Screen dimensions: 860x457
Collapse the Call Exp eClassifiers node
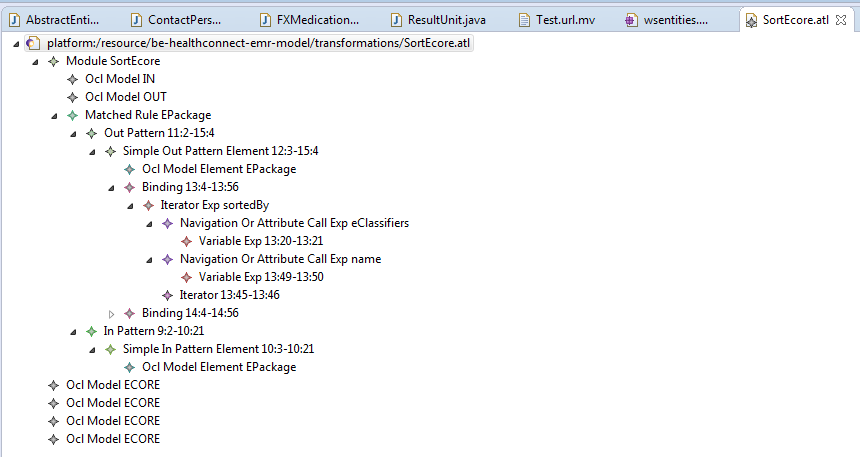(149, 224)
